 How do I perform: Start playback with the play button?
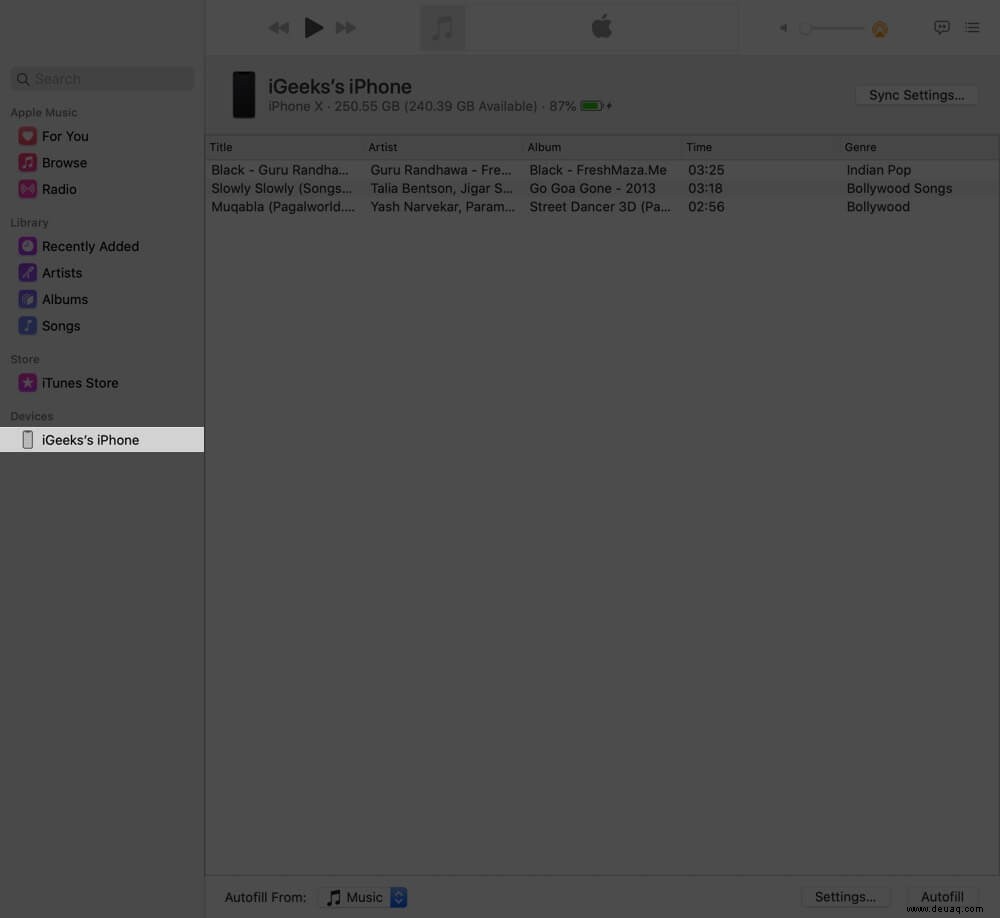[313, 27]
